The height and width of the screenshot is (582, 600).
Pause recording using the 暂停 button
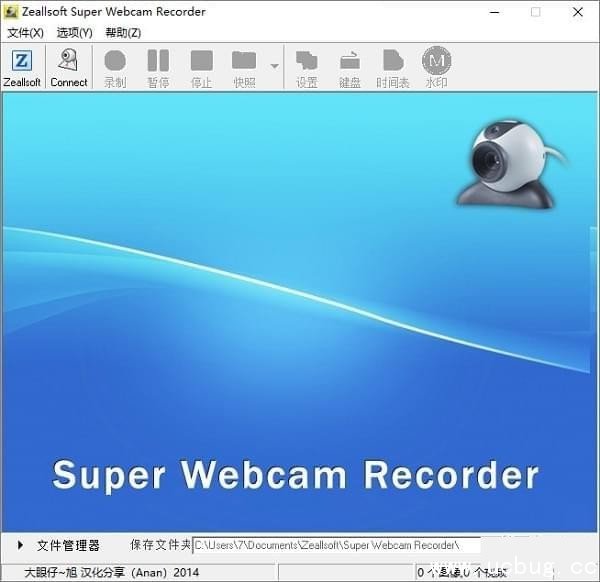click(x=158, y=68)
